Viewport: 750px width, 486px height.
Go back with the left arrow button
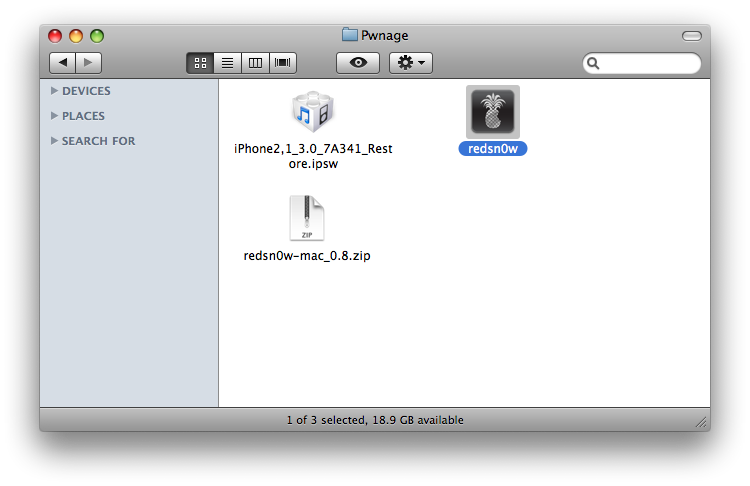[x=62, y=63]
